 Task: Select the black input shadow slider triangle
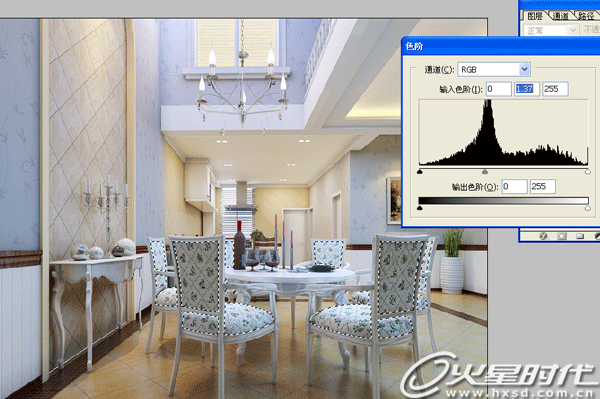pyautogui.click(x=420, y=171)
